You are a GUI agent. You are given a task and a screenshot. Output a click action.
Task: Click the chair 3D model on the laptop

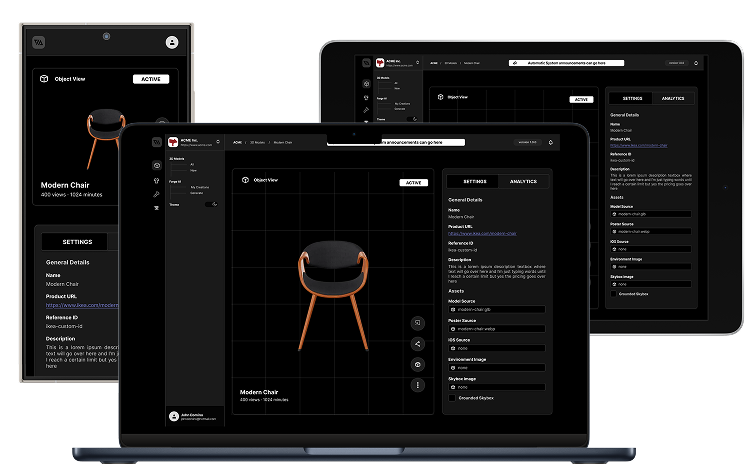coord(333,295)
